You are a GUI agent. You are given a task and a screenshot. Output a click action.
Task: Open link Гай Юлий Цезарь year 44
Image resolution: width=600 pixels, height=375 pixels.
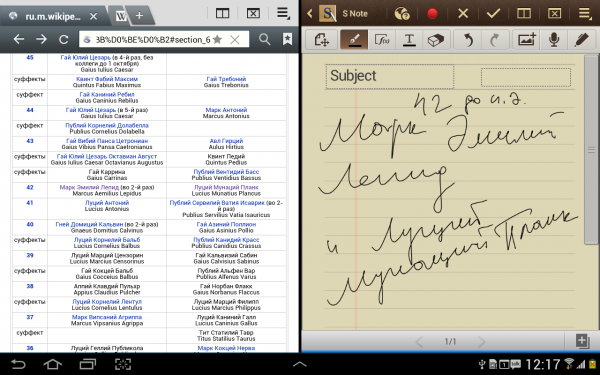pyautogui.click(x=91, y=110)
